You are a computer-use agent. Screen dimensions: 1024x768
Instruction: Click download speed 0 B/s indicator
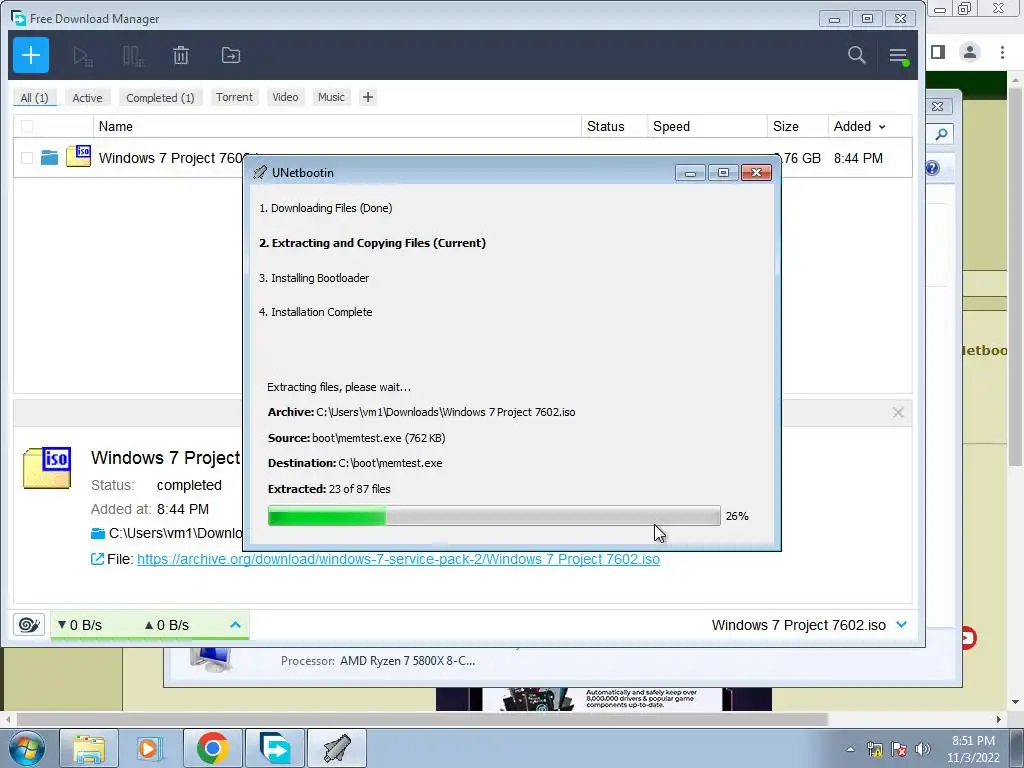80,625
